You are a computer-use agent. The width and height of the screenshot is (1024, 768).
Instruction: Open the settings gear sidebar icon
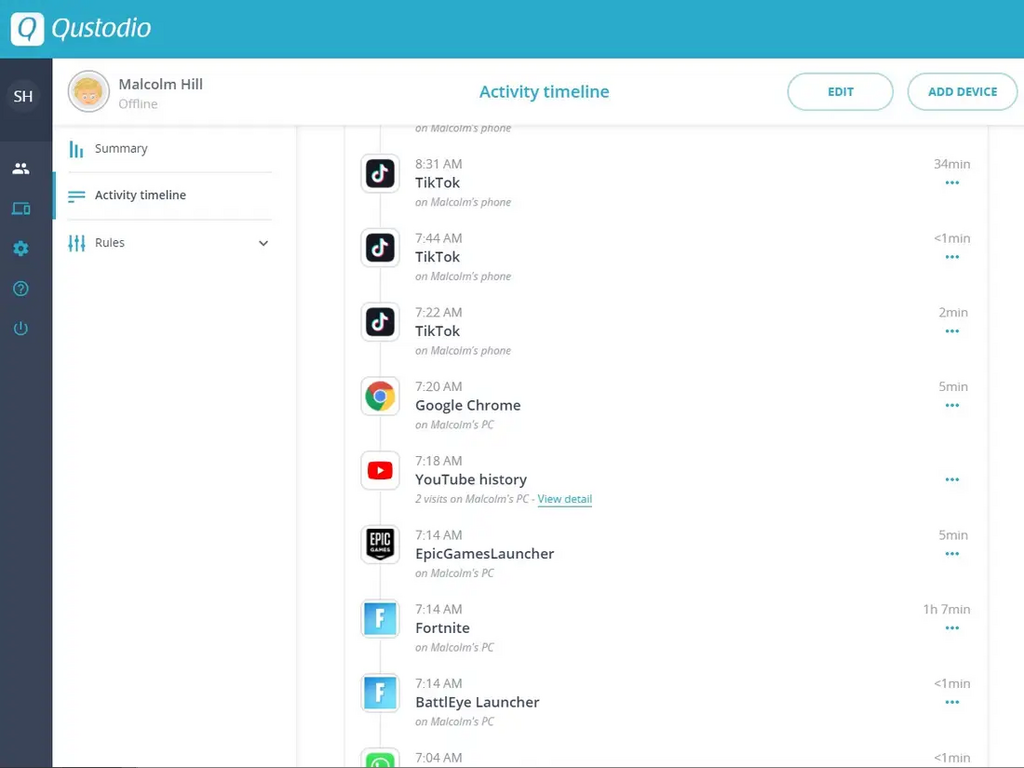(x=21, y=248)
